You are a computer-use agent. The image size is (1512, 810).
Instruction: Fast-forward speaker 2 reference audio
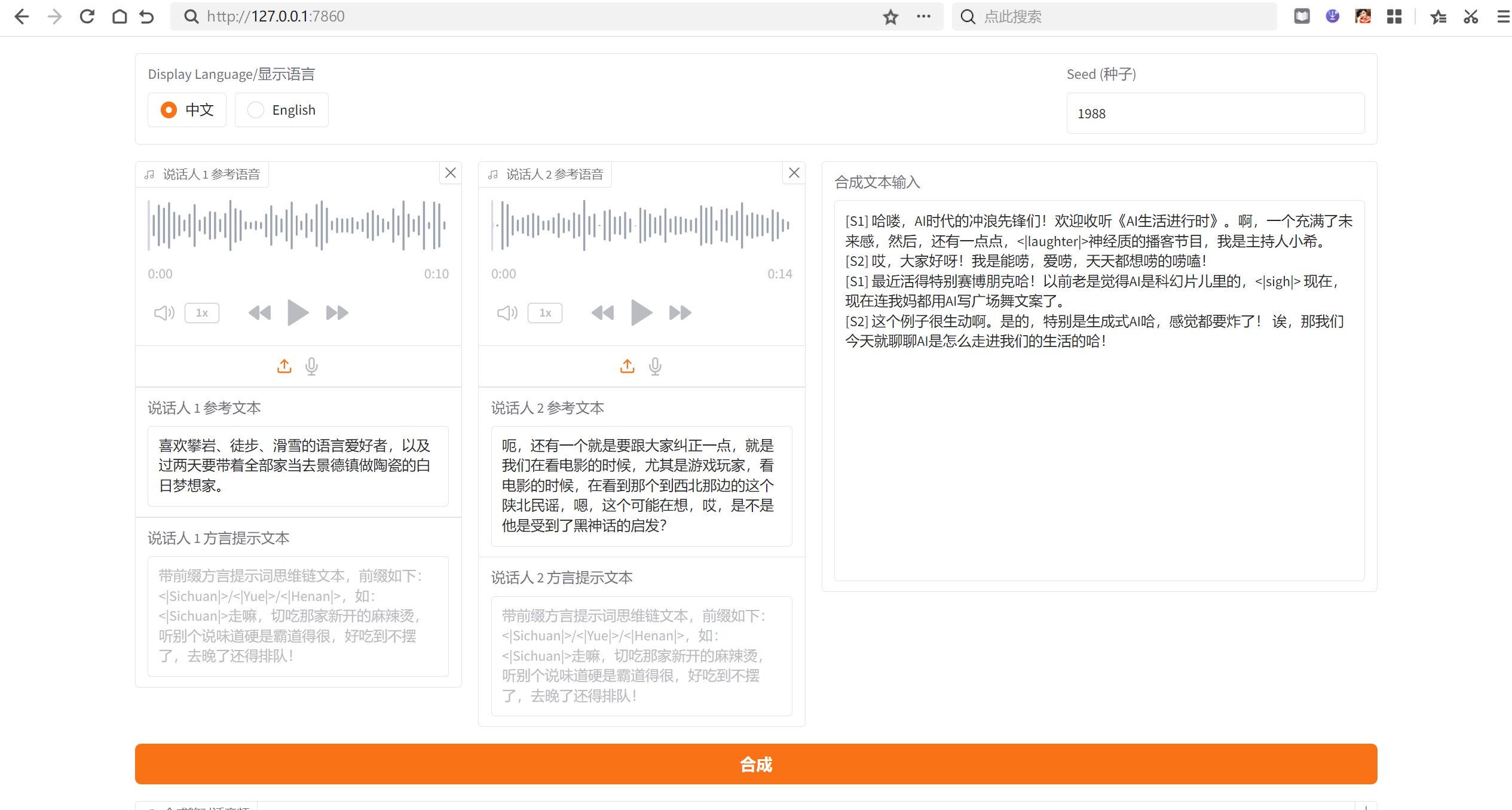[x=680, y=312]
